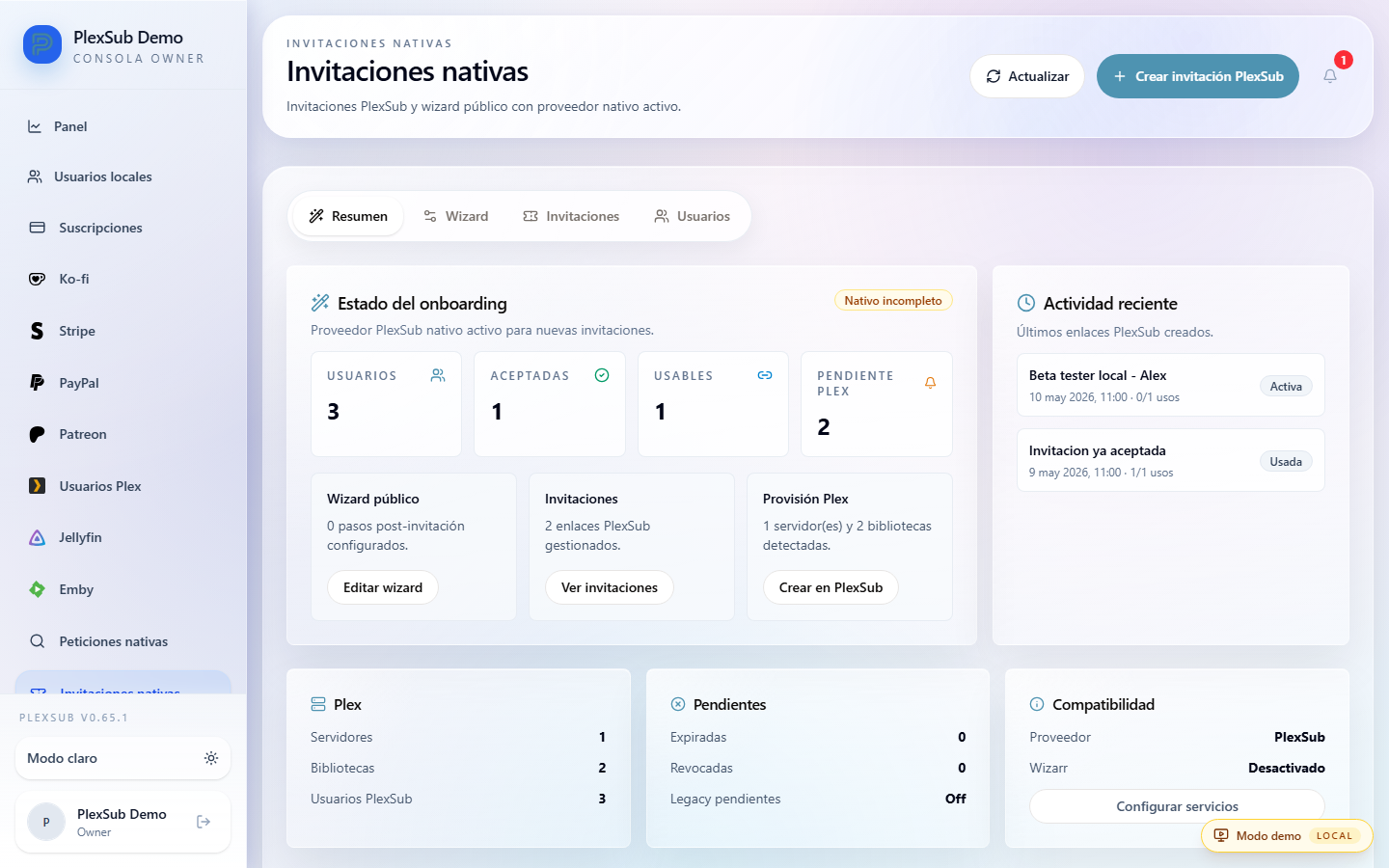Switch to the Resumen tab

[348, 216]
